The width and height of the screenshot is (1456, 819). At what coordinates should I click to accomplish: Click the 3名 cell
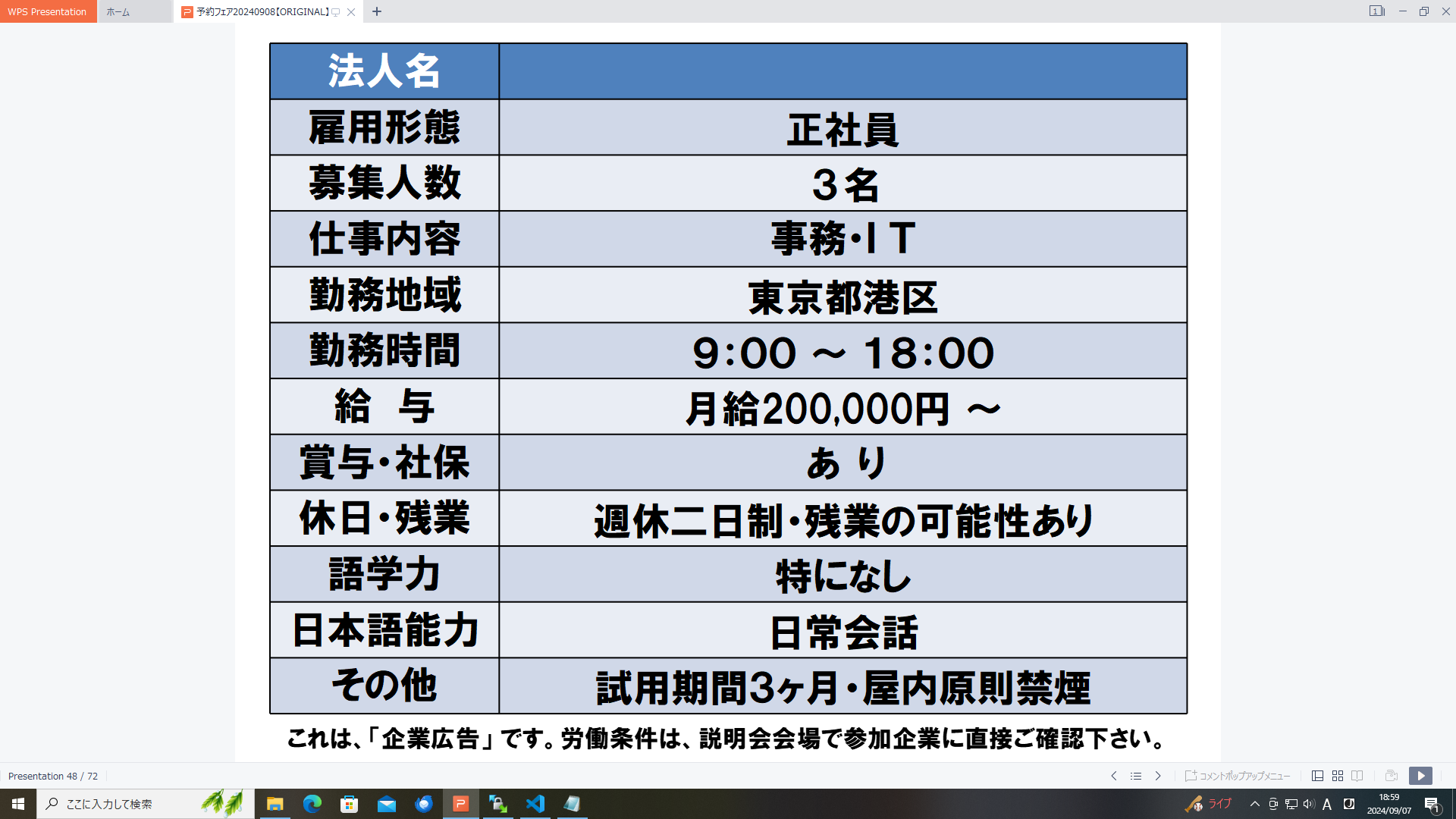point(843,184)
